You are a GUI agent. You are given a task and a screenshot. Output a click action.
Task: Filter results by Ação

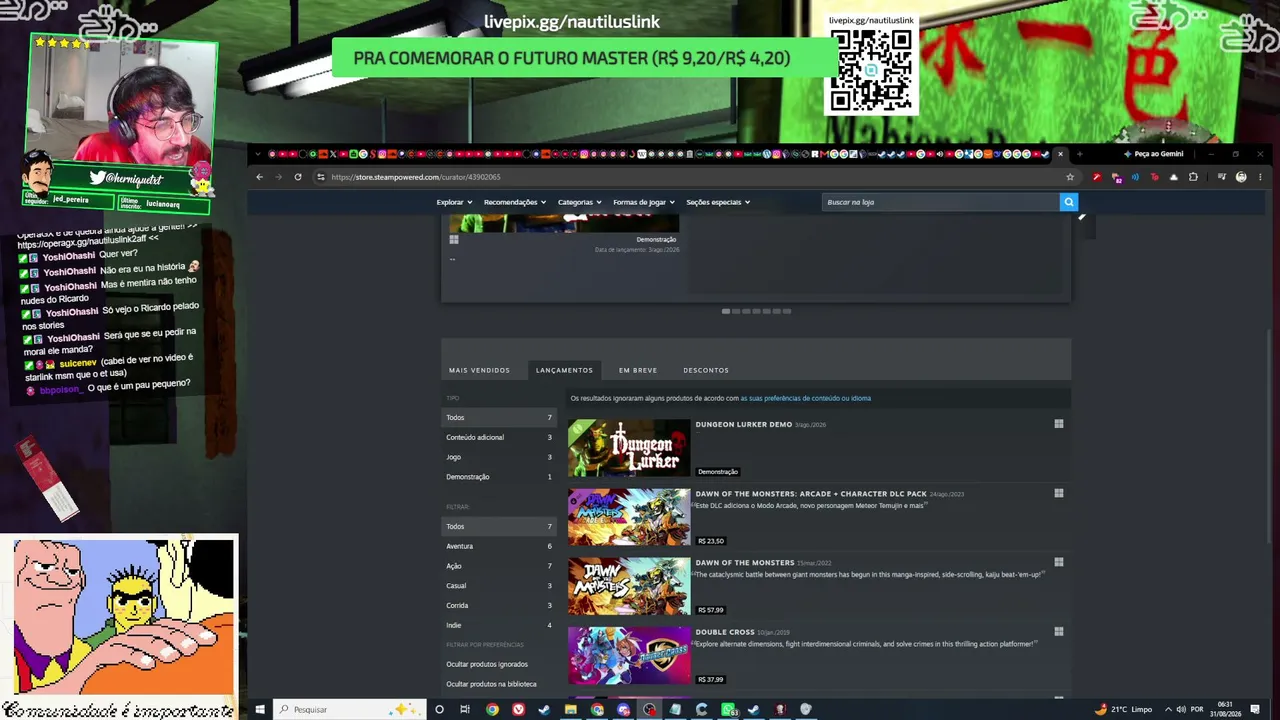click(498, 566)
